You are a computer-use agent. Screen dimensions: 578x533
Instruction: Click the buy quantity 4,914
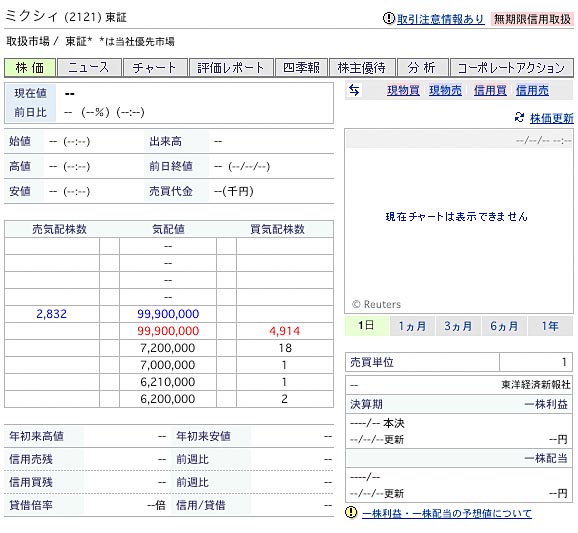(x=285, y=331)
